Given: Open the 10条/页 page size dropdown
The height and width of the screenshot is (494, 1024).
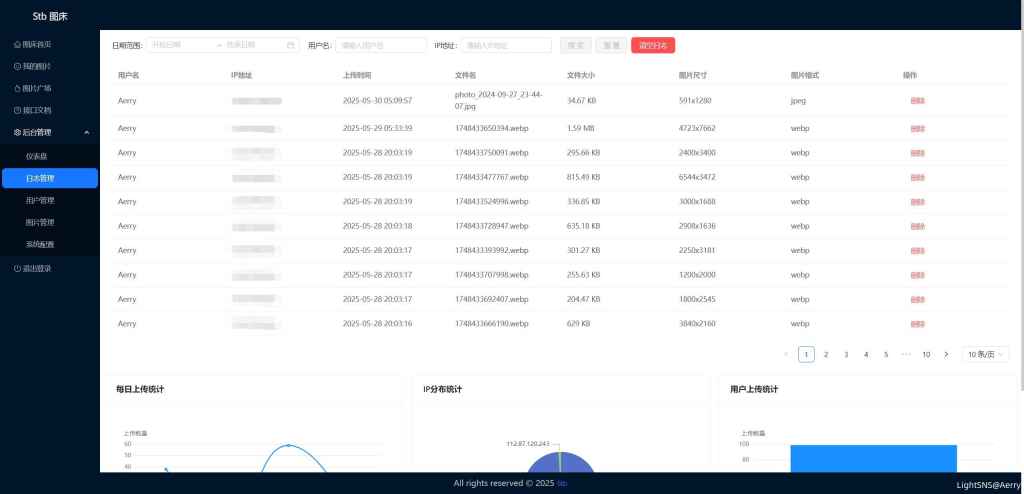Looking at the screenshot, I should [x=985, y=355].
